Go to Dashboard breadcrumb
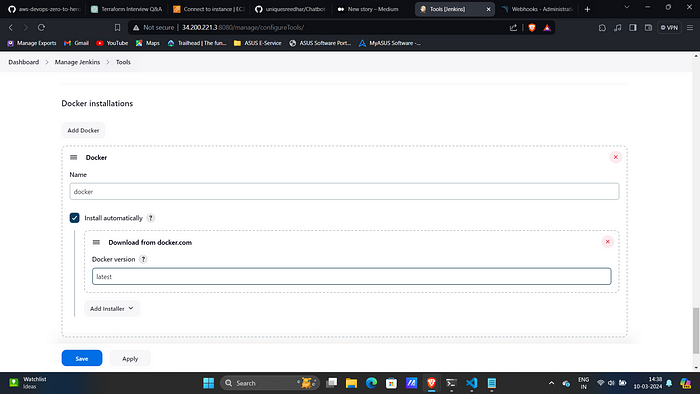Screen dimensions: 700x394 [x=24, y=62]
